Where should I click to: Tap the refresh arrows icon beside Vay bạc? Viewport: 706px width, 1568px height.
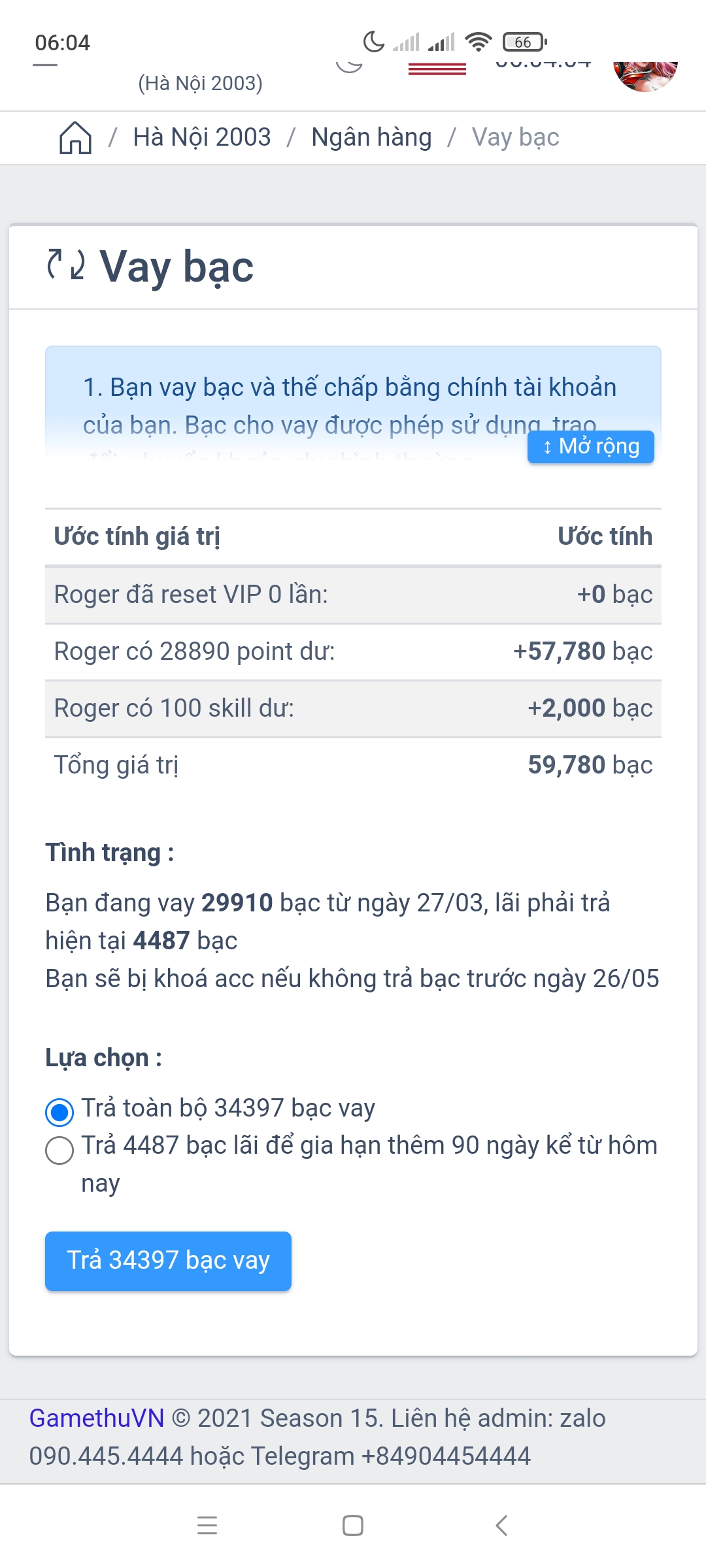66,265
